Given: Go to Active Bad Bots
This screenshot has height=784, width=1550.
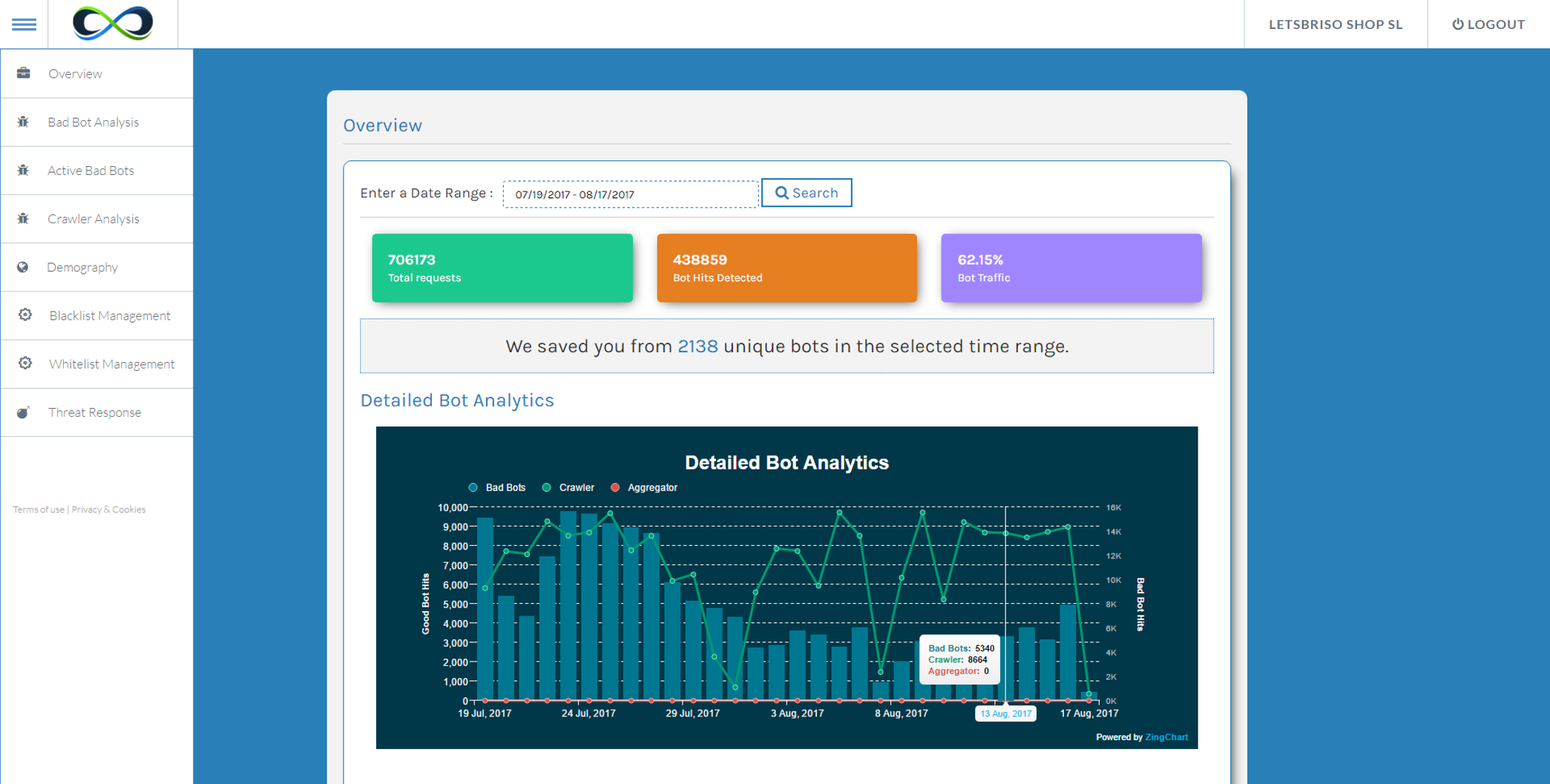Looking at the screenshot, I should (96, 171).
